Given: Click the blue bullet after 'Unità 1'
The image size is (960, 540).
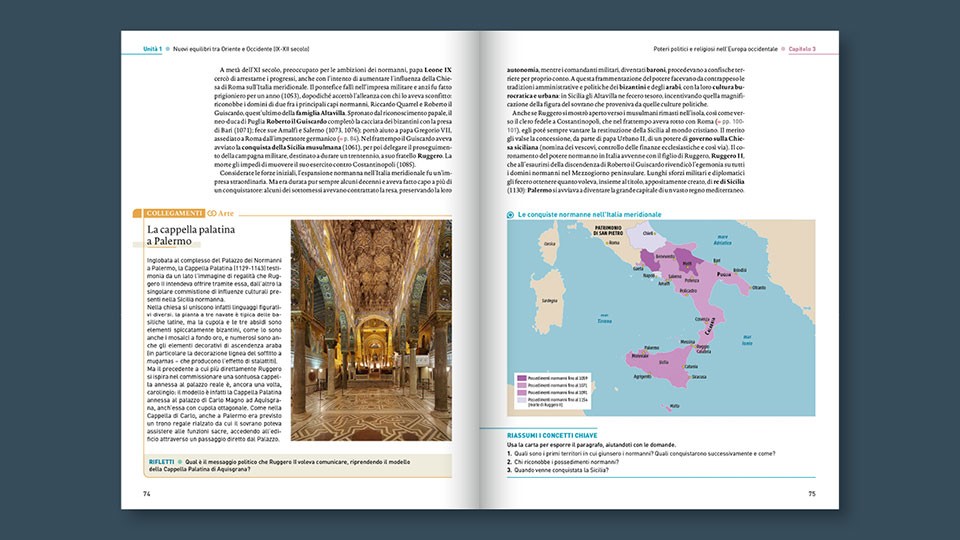Looking at the screenshot, I should tap(168, 49).
